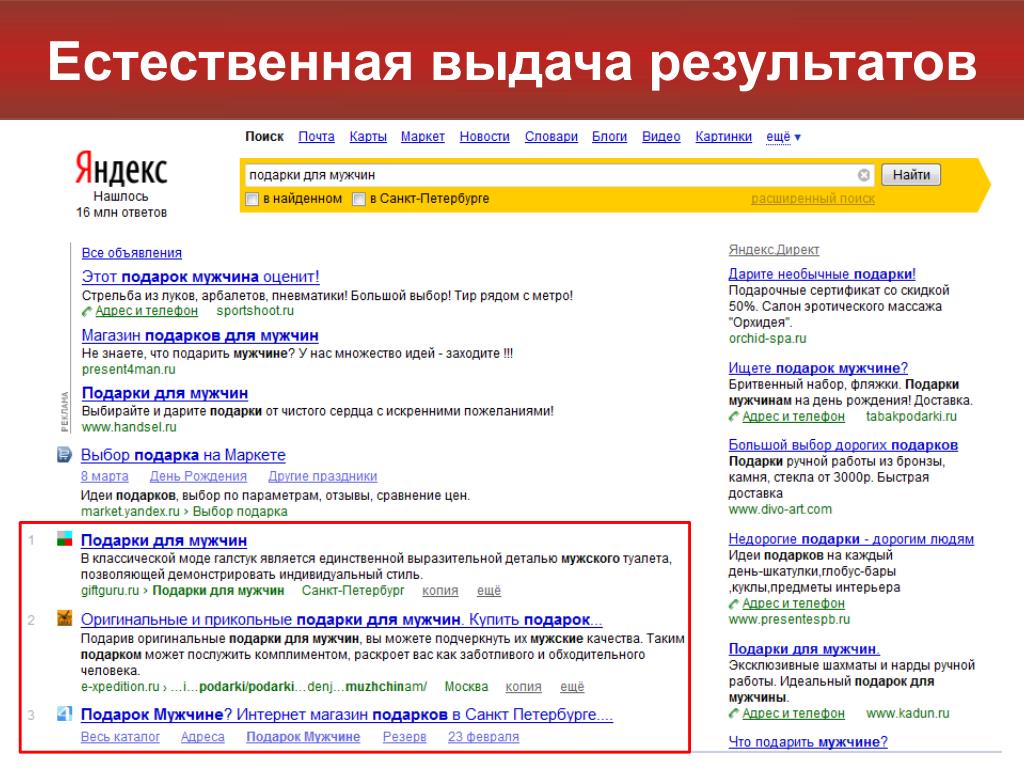Open Картинки search tab

[x=724, y=136]
